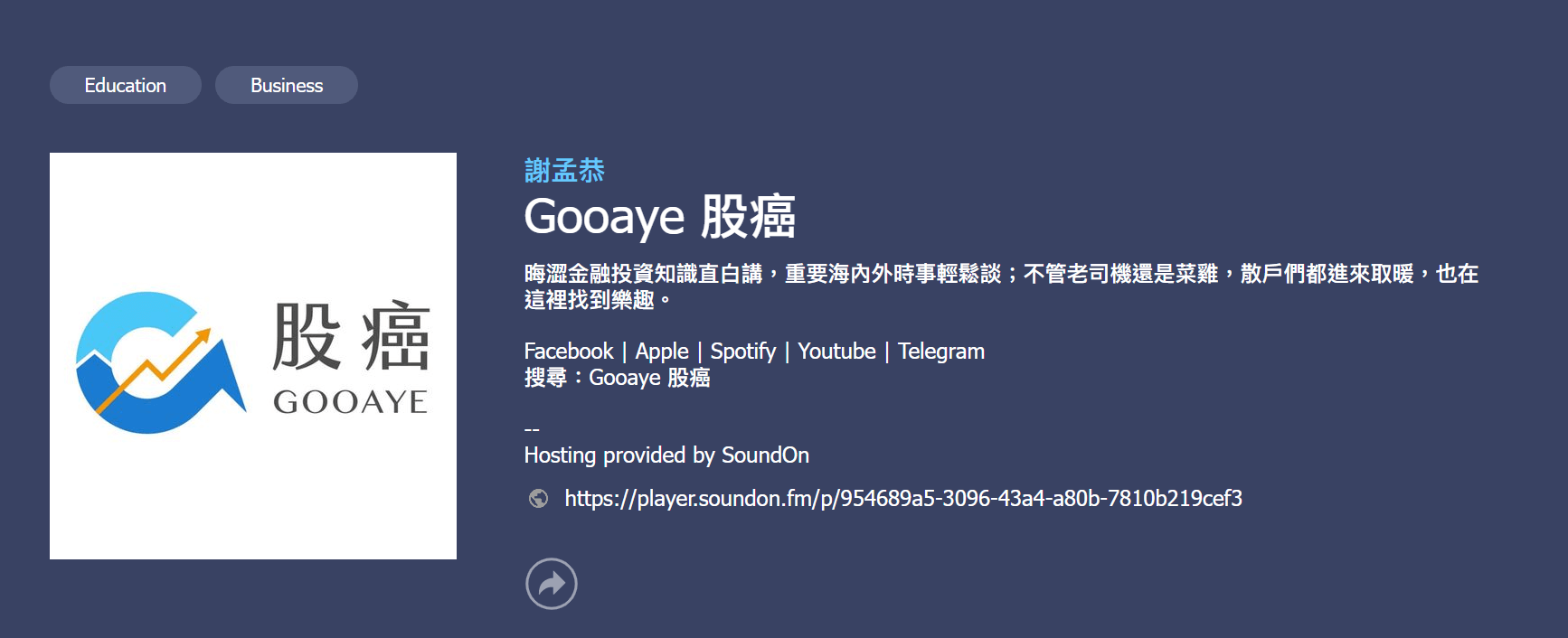Click the Gooaye 股癌 podcast cover art

(253, 356)
